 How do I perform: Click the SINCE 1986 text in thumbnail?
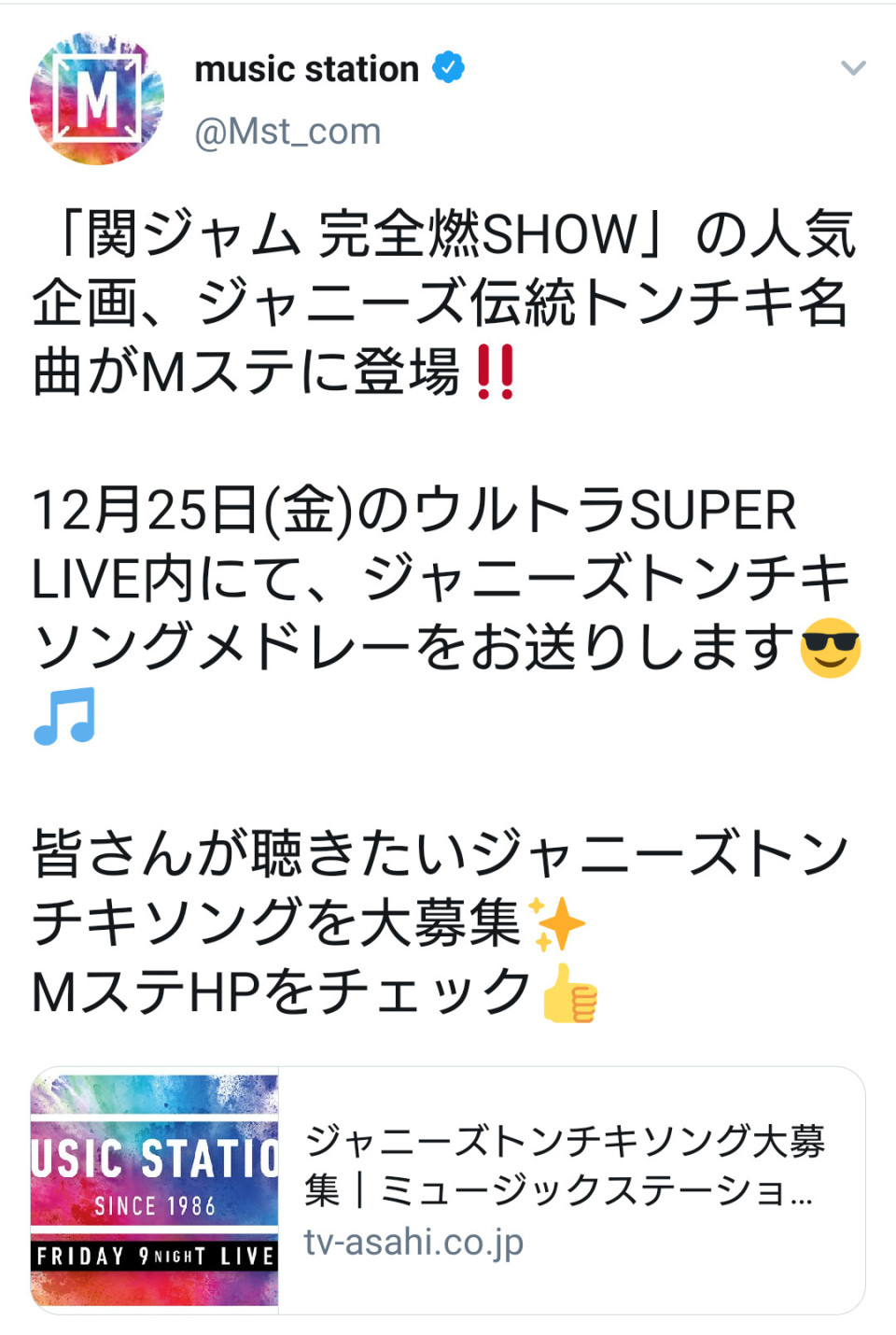[155, 1206]
